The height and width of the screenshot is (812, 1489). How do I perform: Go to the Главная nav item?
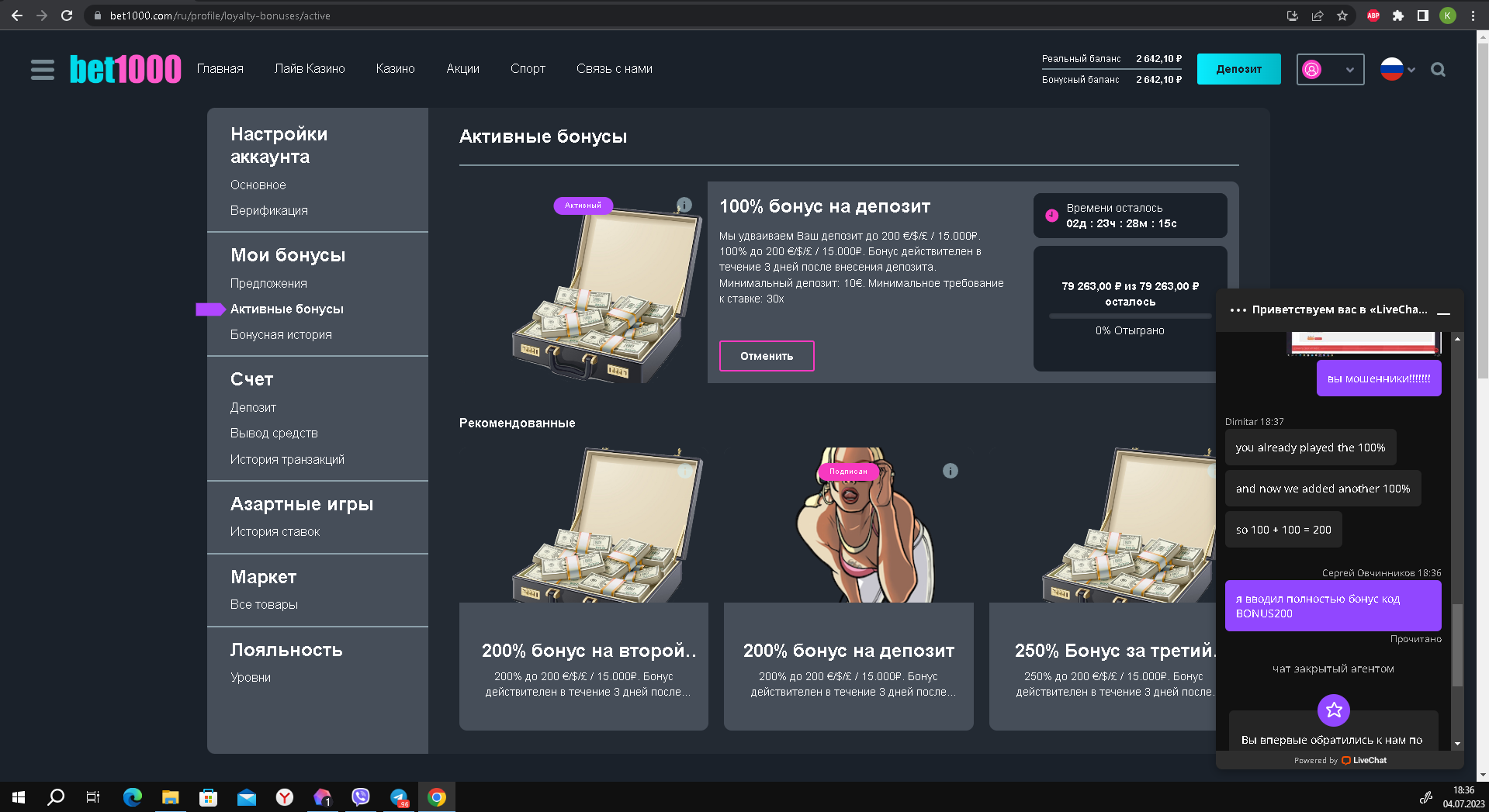(x=220, y=69)
